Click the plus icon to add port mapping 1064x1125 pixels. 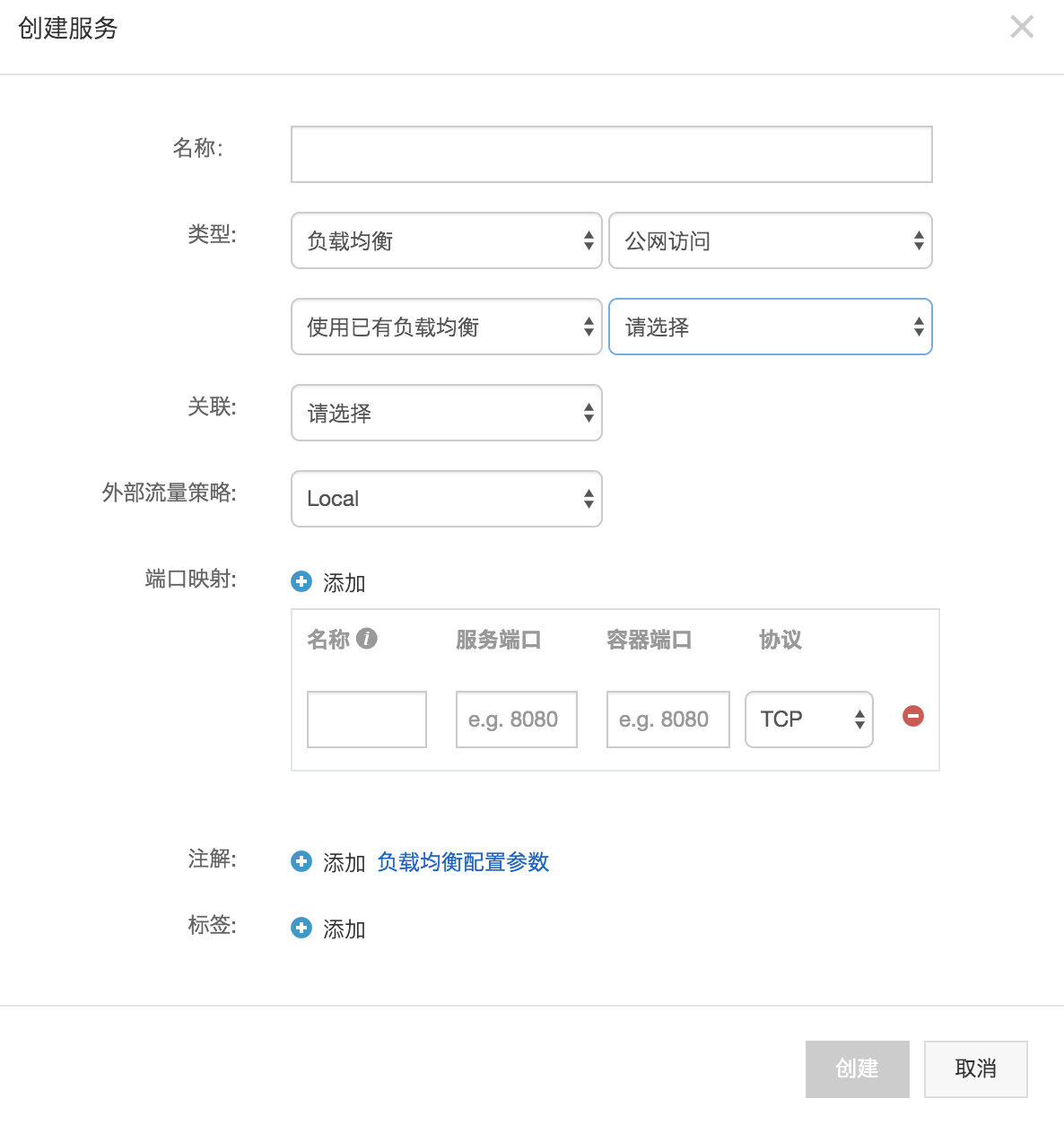click(x=301, y=582)
